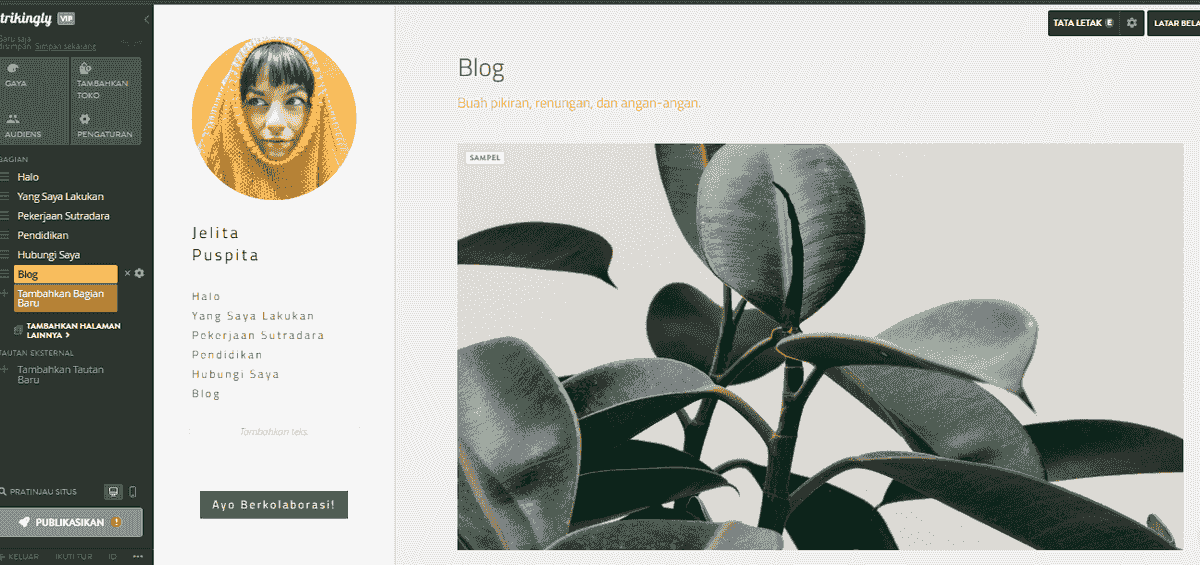Click the Ayo Berkolaborasi! button
The image size is (1200, 565).
[x=274, y=504]
